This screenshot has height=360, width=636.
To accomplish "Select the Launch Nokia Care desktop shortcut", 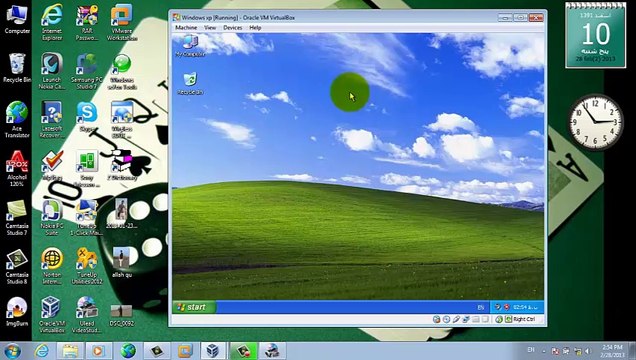I will (52, 72).
